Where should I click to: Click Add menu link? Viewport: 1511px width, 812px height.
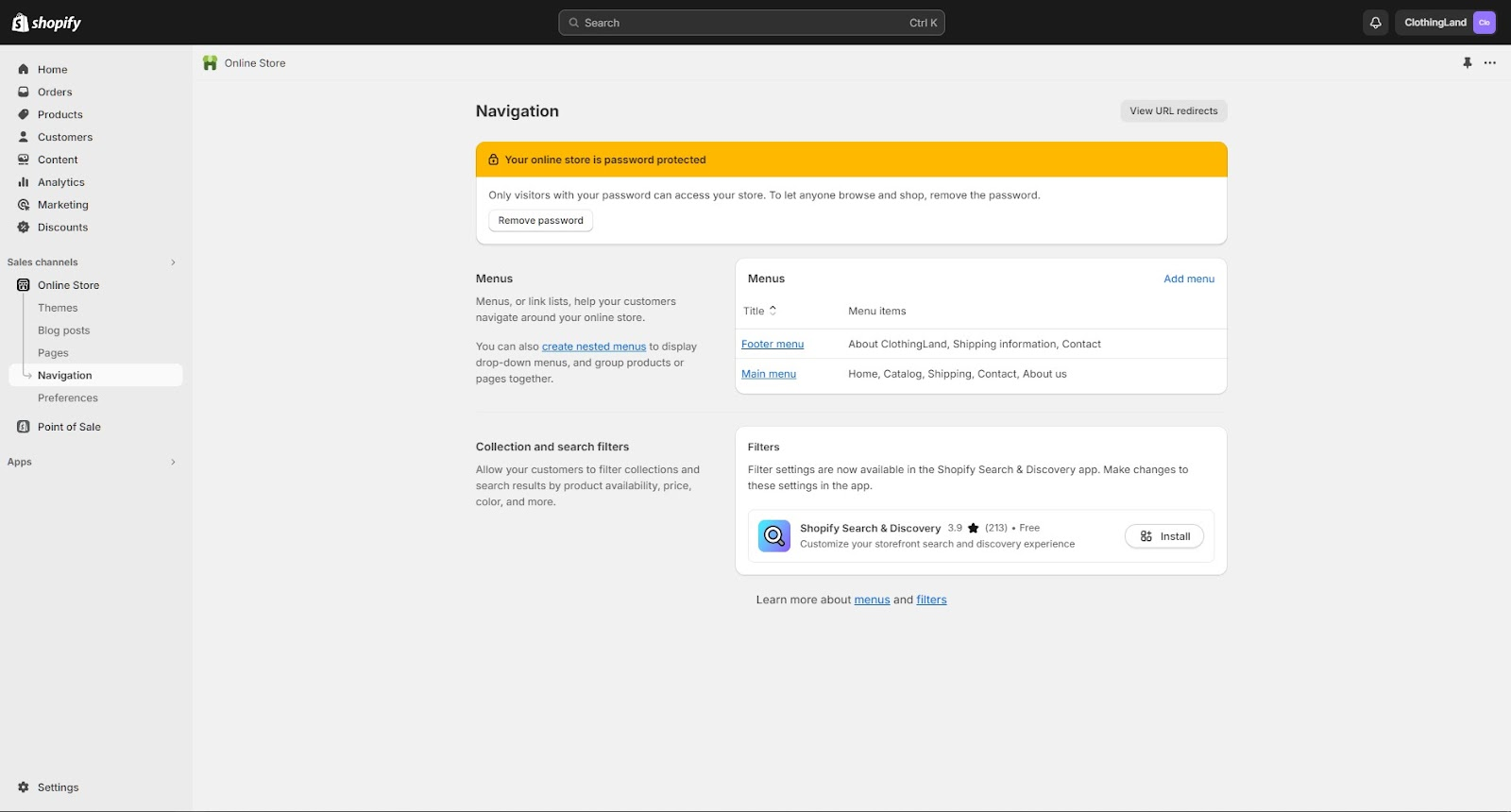(x=1189, y=279)
